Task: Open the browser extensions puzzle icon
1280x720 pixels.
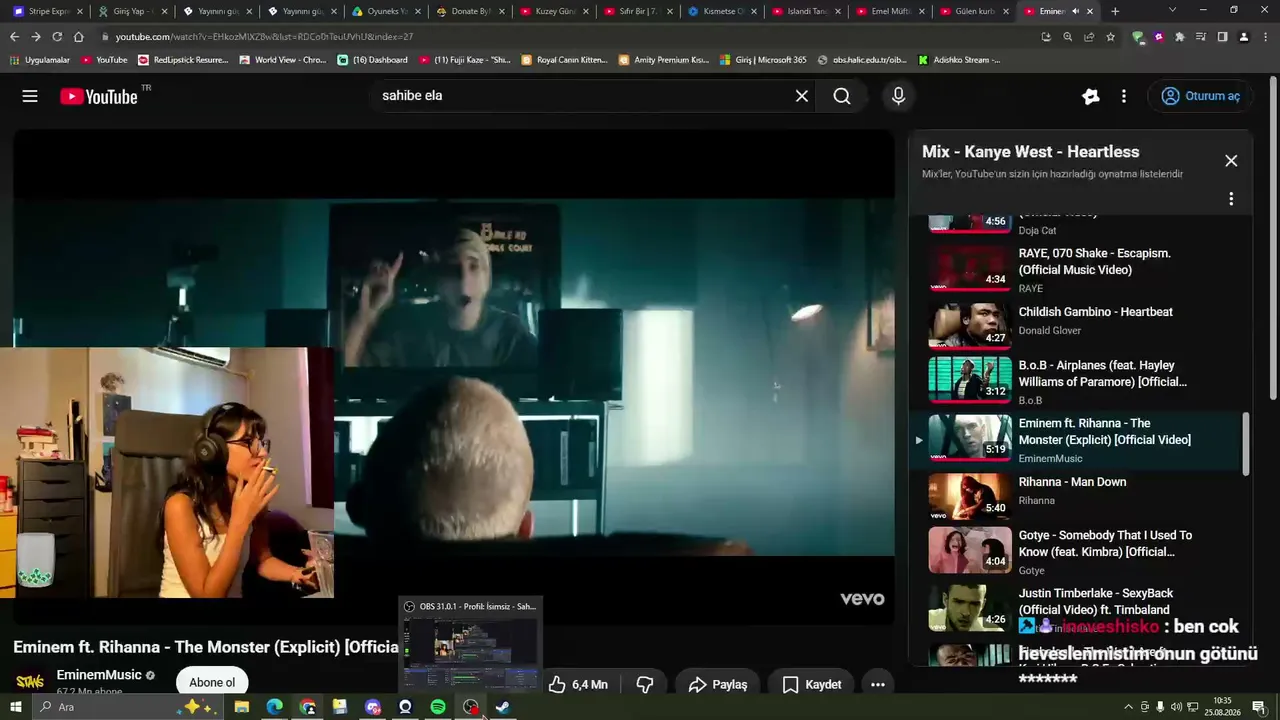Action: coord(1179,37)
